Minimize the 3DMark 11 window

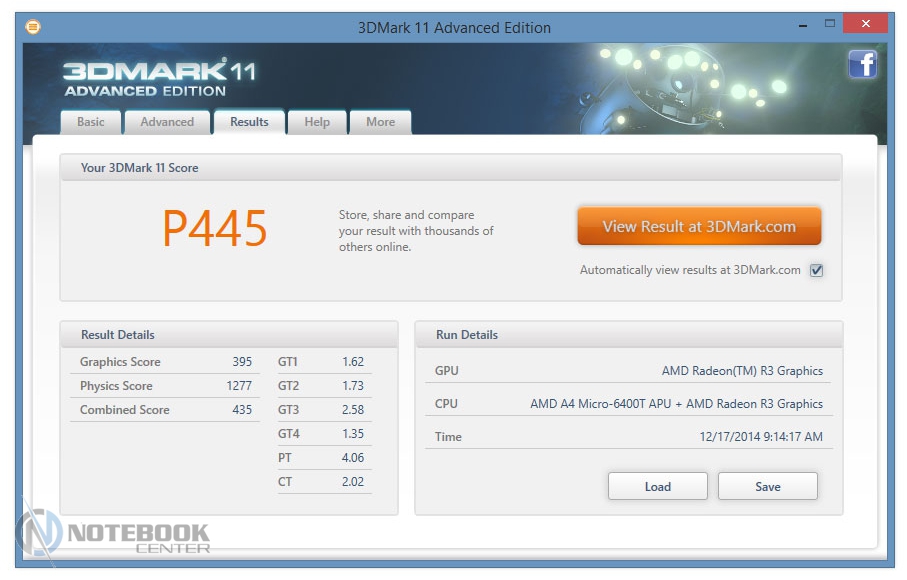803,23
